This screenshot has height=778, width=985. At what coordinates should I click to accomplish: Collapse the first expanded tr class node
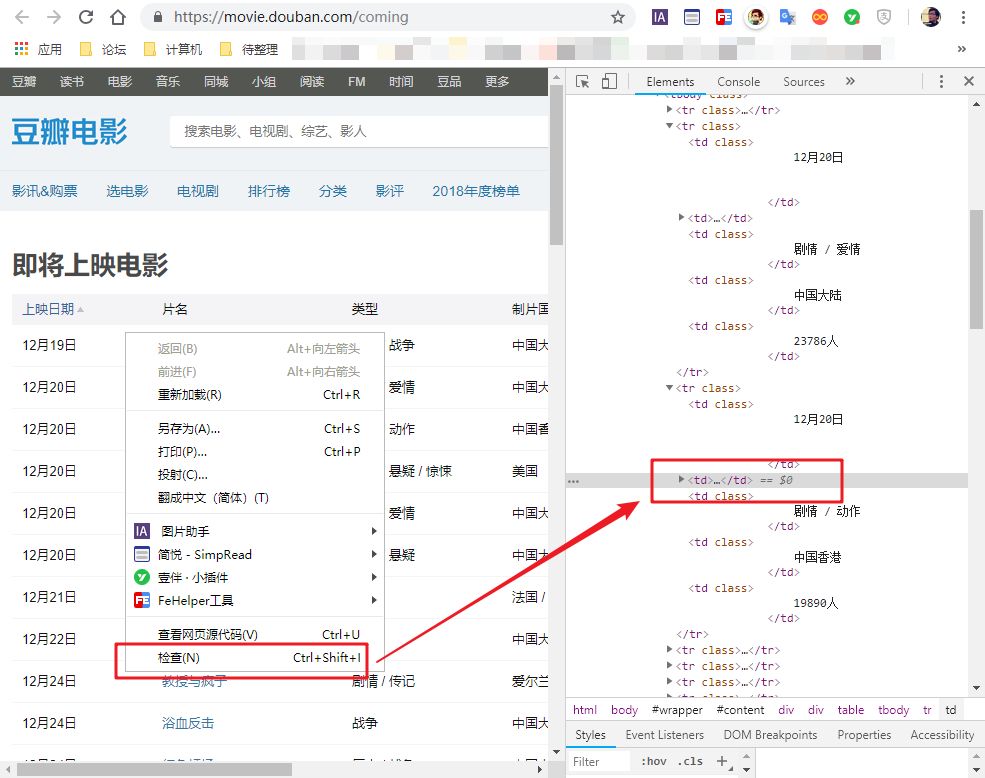coord(669,126)
